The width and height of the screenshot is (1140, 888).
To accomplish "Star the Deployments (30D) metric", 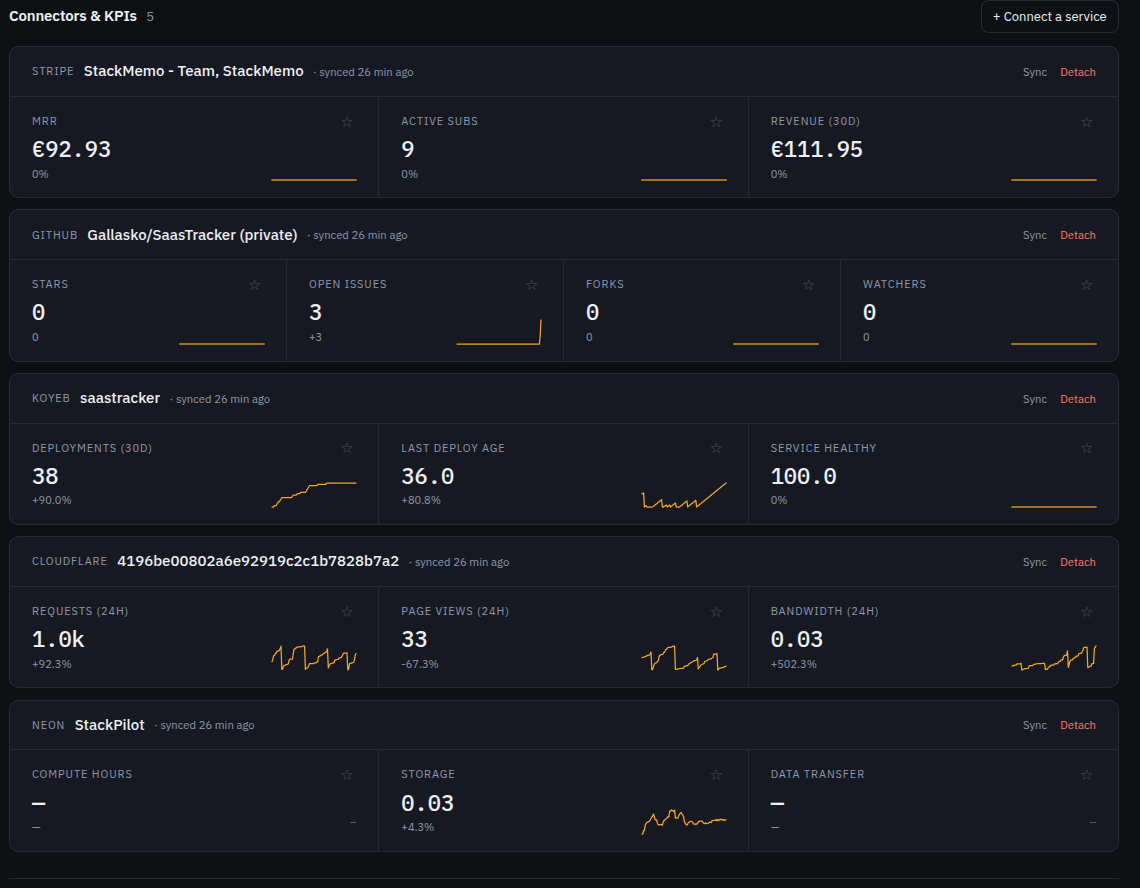I will point(347,448).
